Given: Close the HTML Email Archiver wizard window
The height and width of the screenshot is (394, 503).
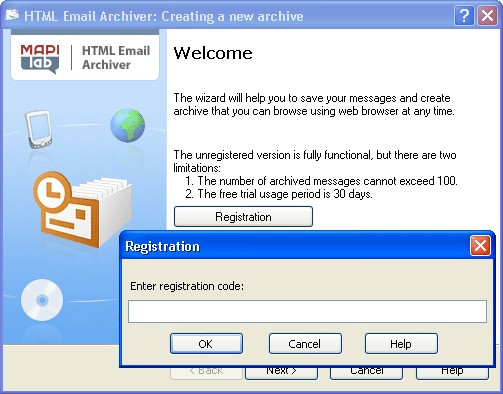Looking at the screenshot, I should [488, 15].
